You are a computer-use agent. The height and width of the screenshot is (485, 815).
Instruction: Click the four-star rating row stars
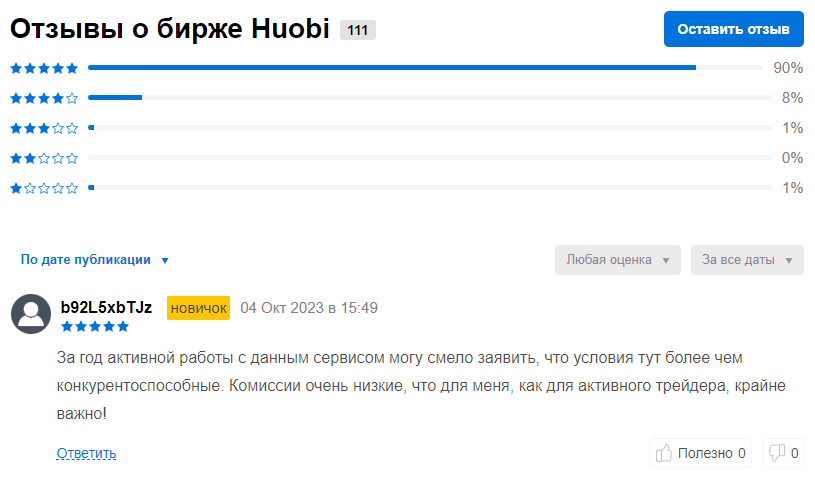click(x=44, y=98)
